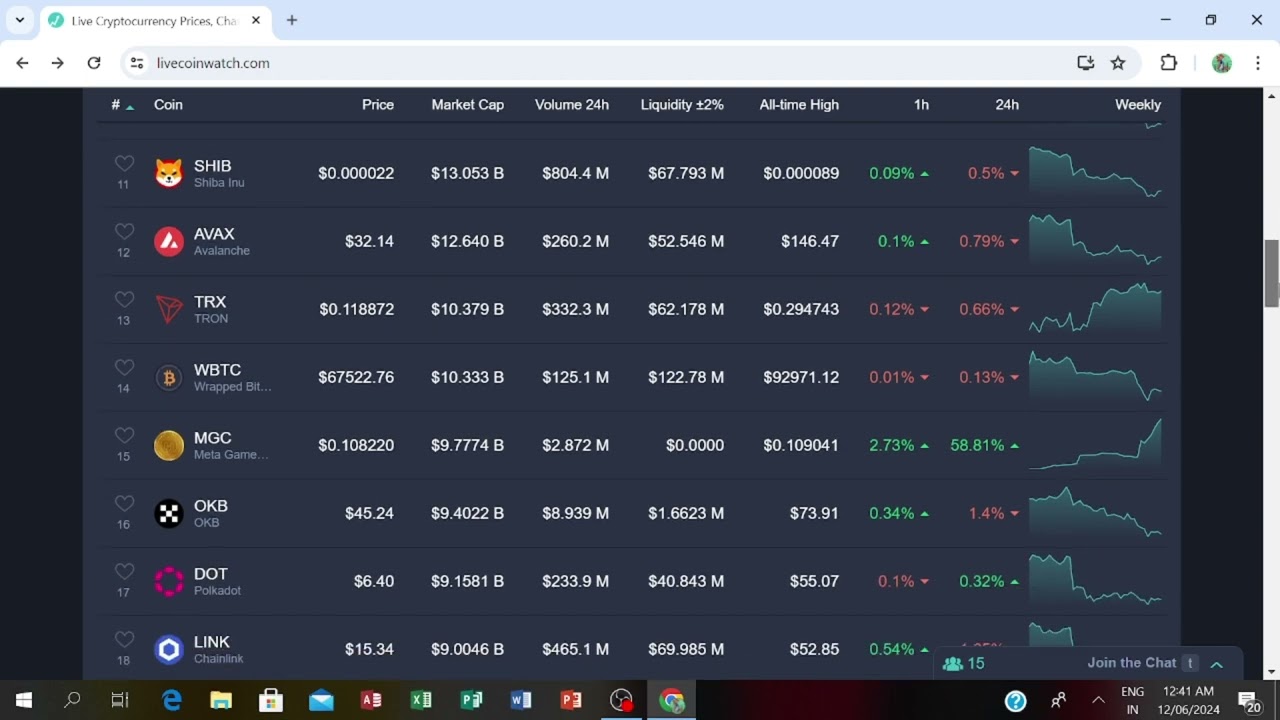1280x720 pixels.
Task: Open Excel from the taskbar
Action: (x=421, y=700)
